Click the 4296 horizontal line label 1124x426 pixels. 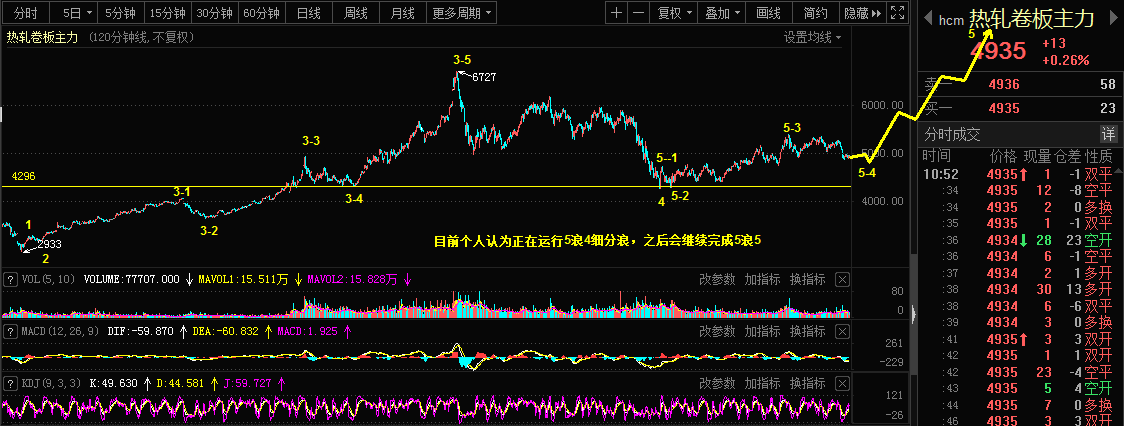pos(24,176)
